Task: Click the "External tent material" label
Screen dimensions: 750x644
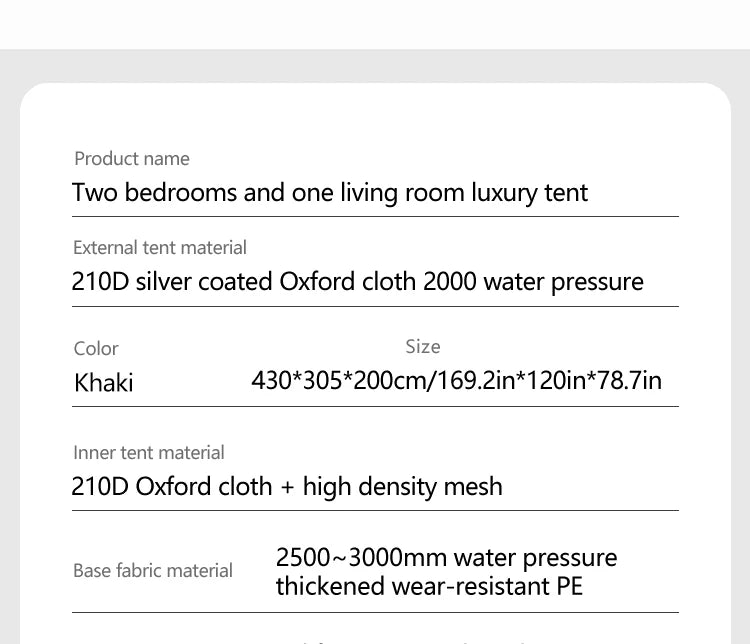Action: tap(159, 248)
